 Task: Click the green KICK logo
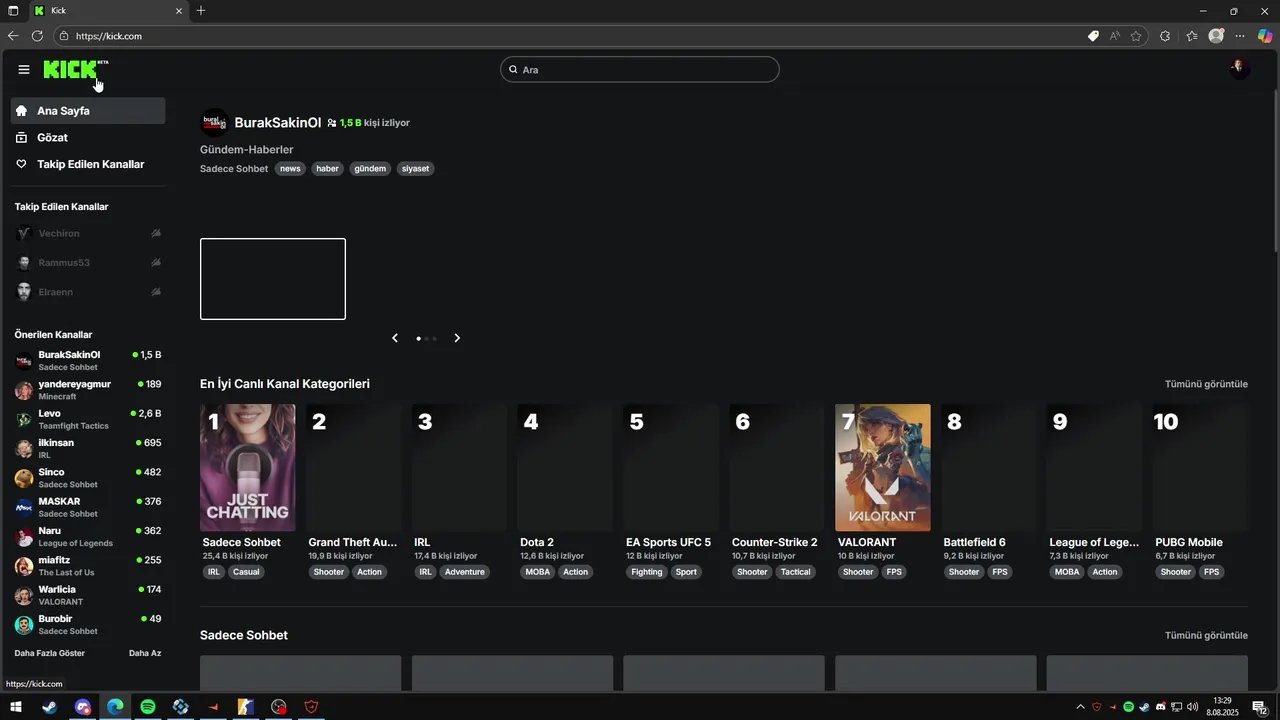pyautogui.click(x=72, y=69)
